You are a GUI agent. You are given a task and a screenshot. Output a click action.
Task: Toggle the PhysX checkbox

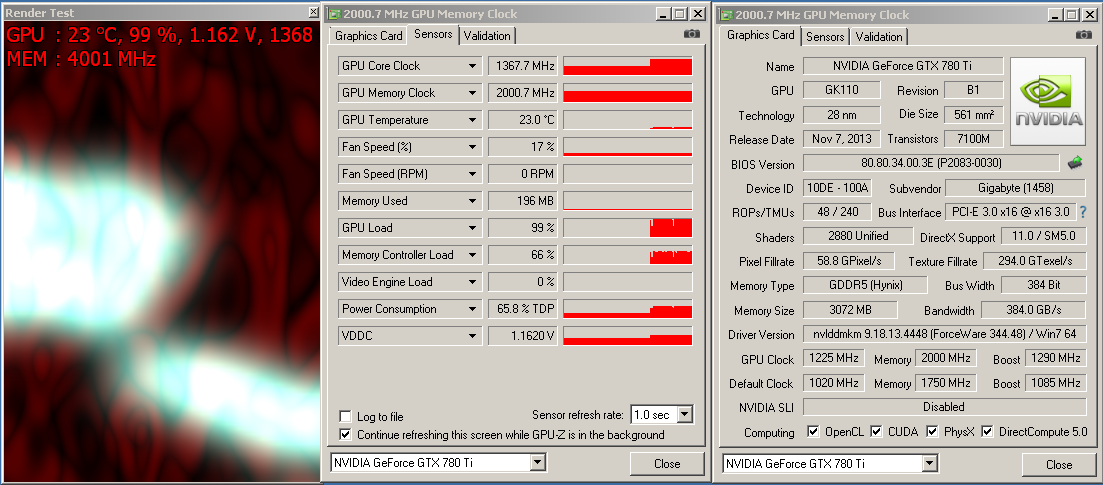pyautogui.click(x=932, y=431)
